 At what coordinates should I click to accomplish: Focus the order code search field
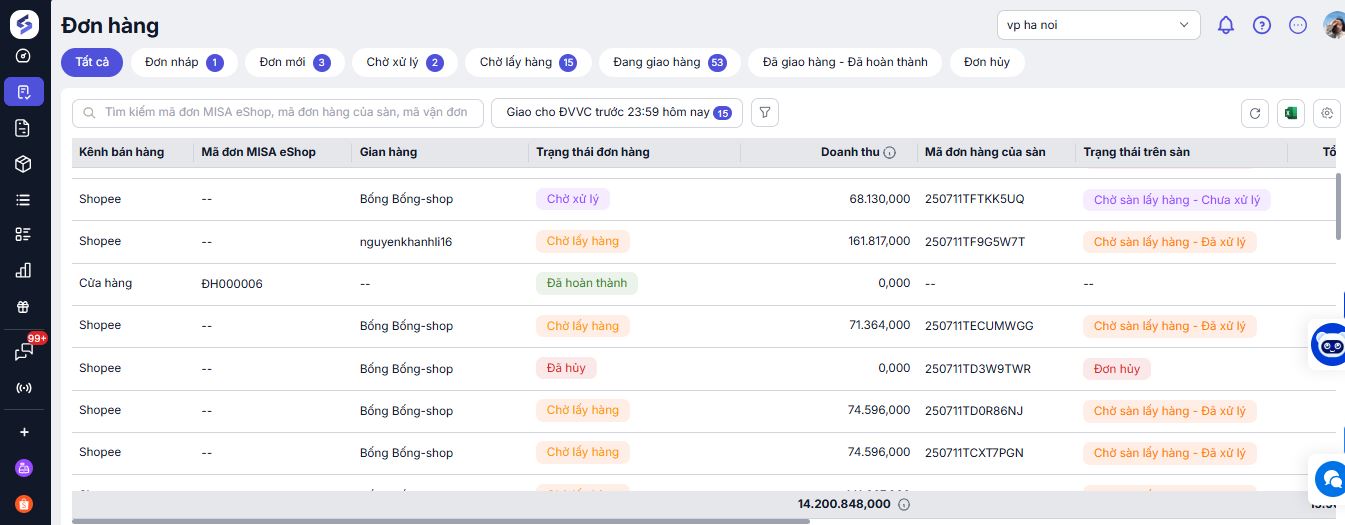coord(278,113)
